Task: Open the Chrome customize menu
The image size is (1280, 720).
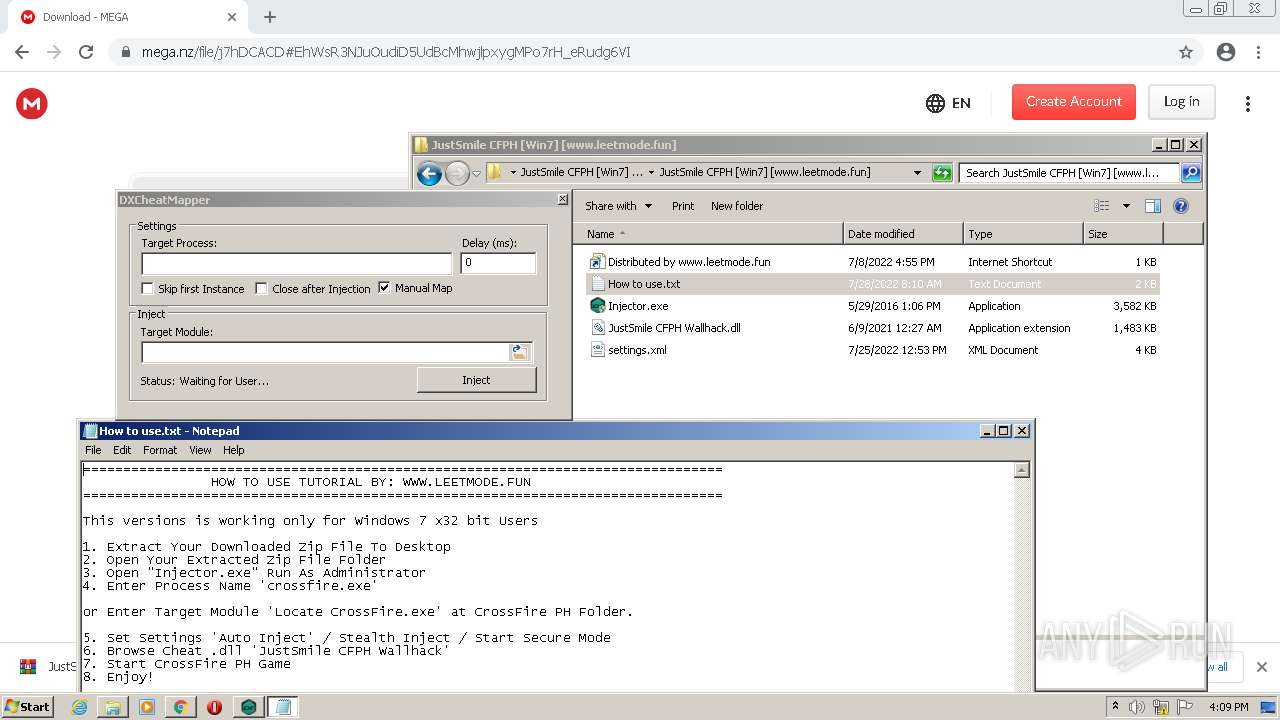Action: [x=1257, y=52]
